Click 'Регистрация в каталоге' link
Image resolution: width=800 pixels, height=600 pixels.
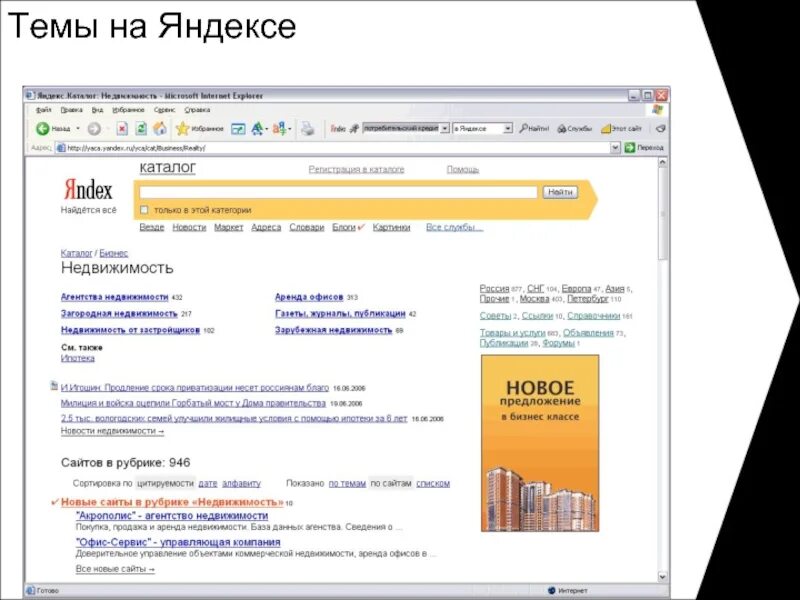[x=356, y=169]
